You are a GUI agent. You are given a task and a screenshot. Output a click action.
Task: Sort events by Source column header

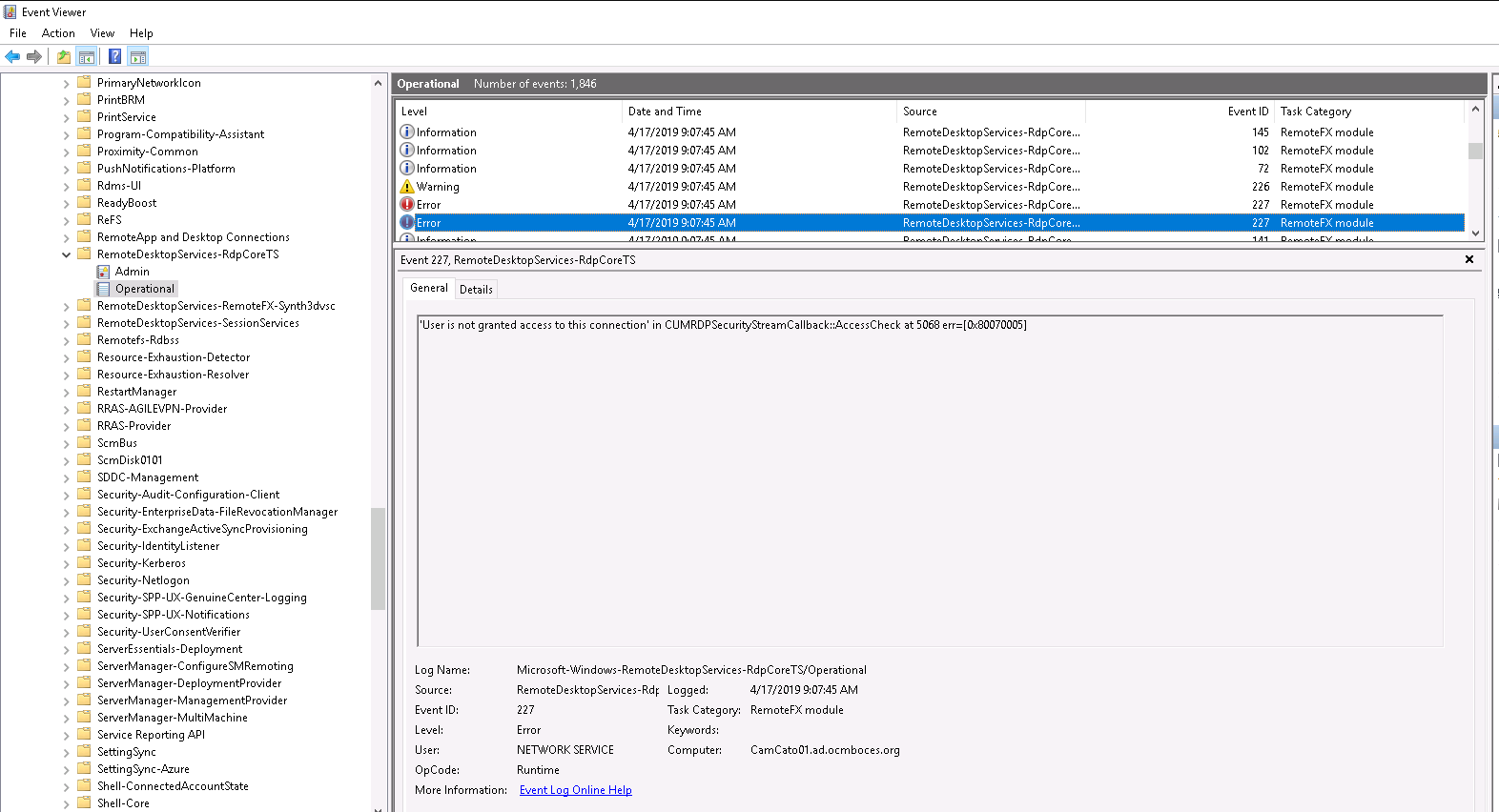click(991, 112)
